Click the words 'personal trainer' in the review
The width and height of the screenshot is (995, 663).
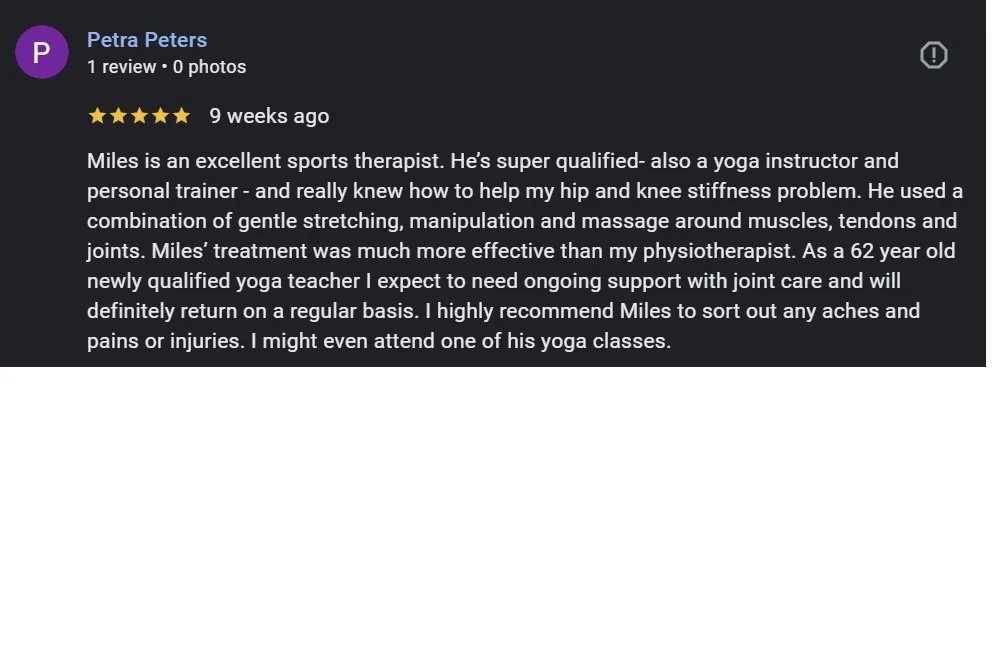point(162,191)
